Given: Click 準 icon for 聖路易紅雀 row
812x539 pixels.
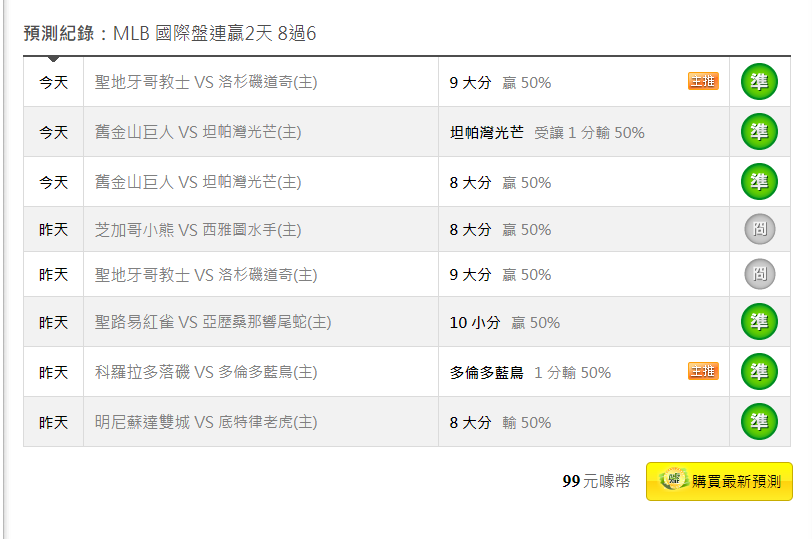Looking at the screenshot, I should click(759, 322).
